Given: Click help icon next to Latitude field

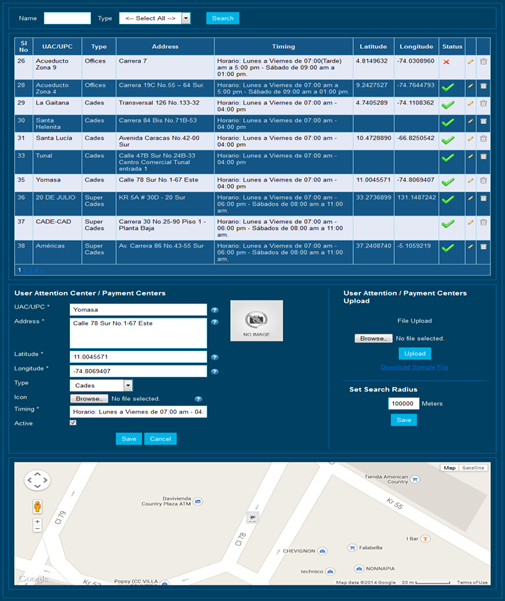Looking at the screenshot, I should 215,357.
